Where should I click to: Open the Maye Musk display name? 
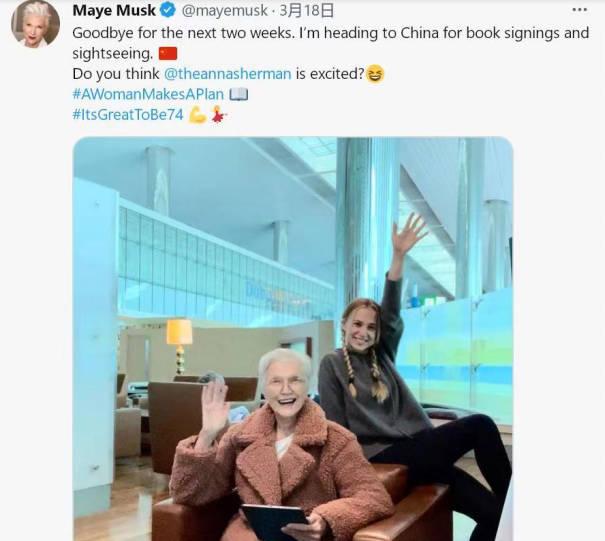click(x=114, y=10)
